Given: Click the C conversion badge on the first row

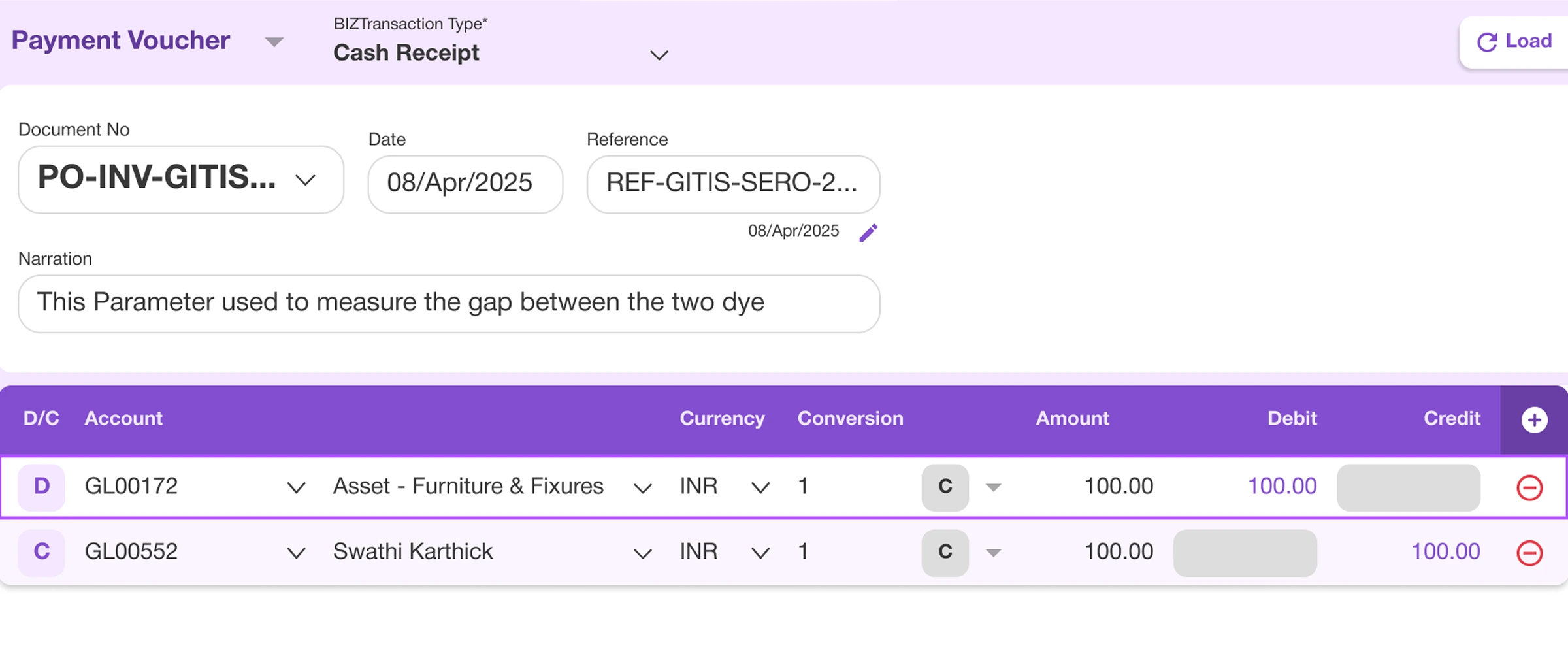Looking at the screenshot, I should click(x=945, y=486).
